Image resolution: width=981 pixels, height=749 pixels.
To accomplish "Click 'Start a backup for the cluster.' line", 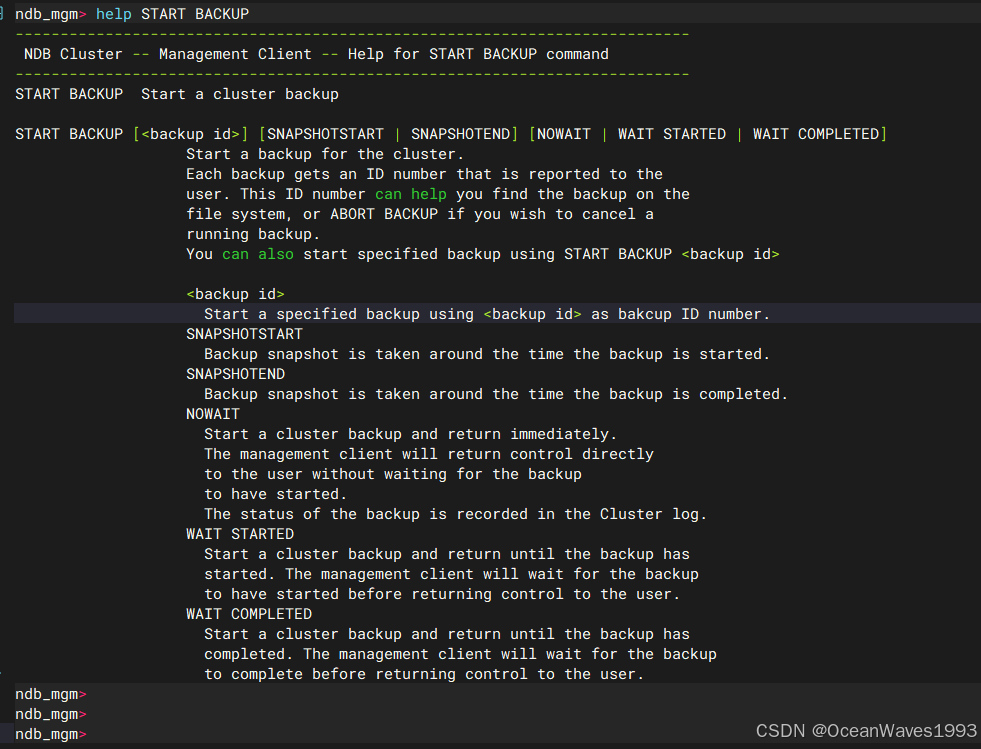I will (x=325, y=154).
